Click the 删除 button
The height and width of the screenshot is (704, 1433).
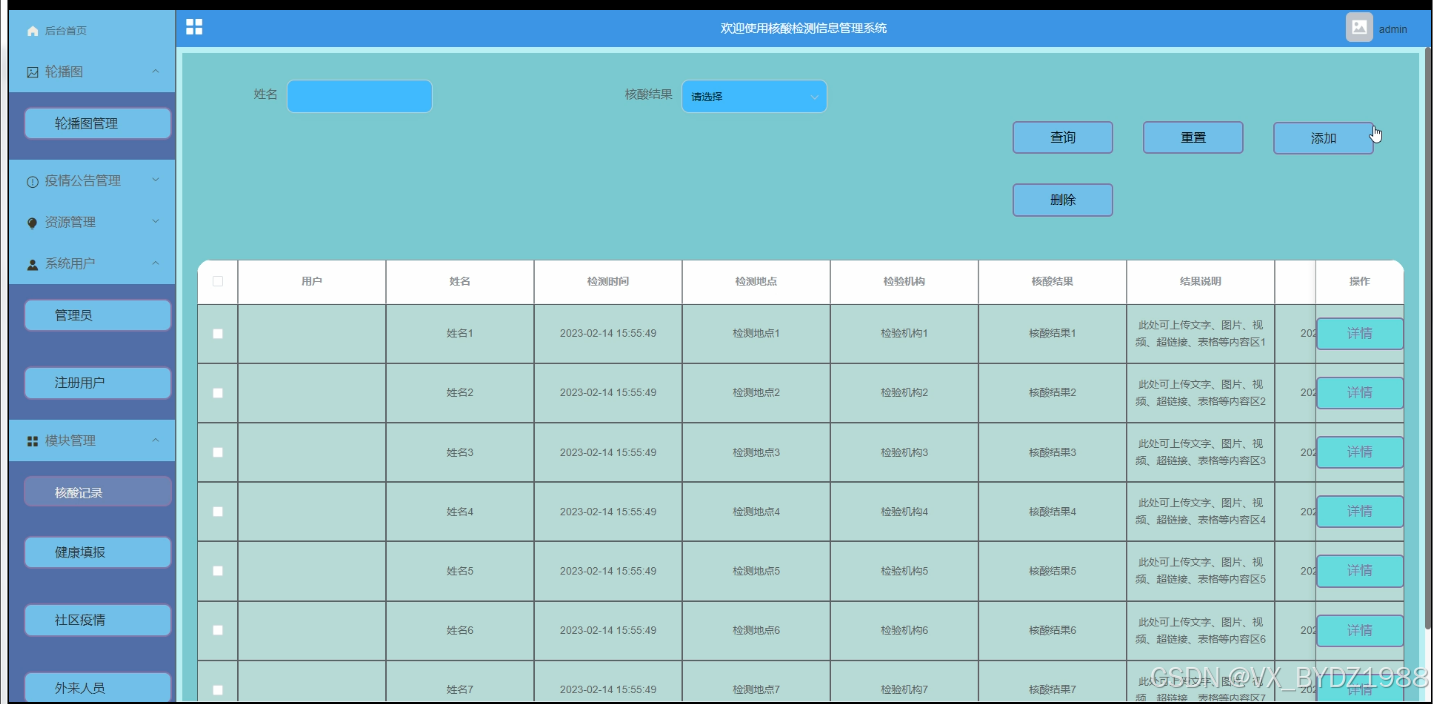click(x=1063, y=200)
